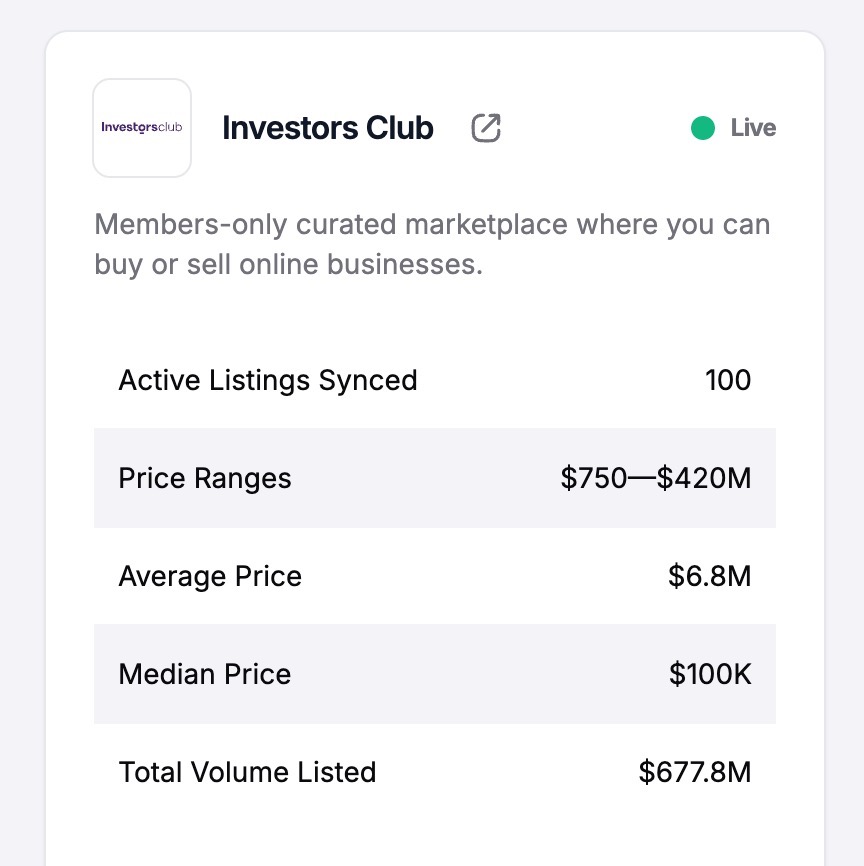The height and width of the screenshot is (866, 864).
Task: Open the Investors Club external link icon
Action: point(486,128)
